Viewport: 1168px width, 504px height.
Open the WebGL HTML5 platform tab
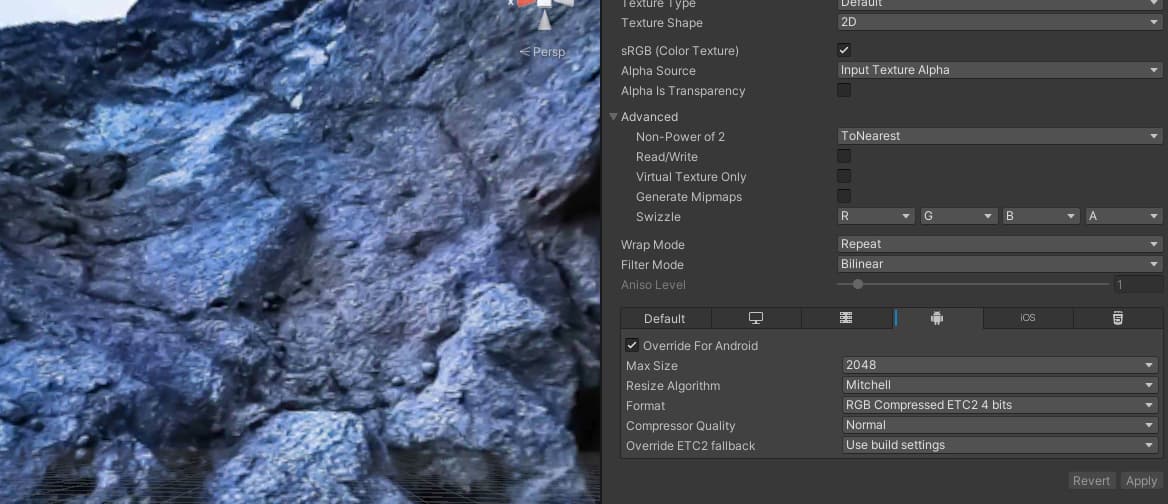click(x=1117, y=318)
